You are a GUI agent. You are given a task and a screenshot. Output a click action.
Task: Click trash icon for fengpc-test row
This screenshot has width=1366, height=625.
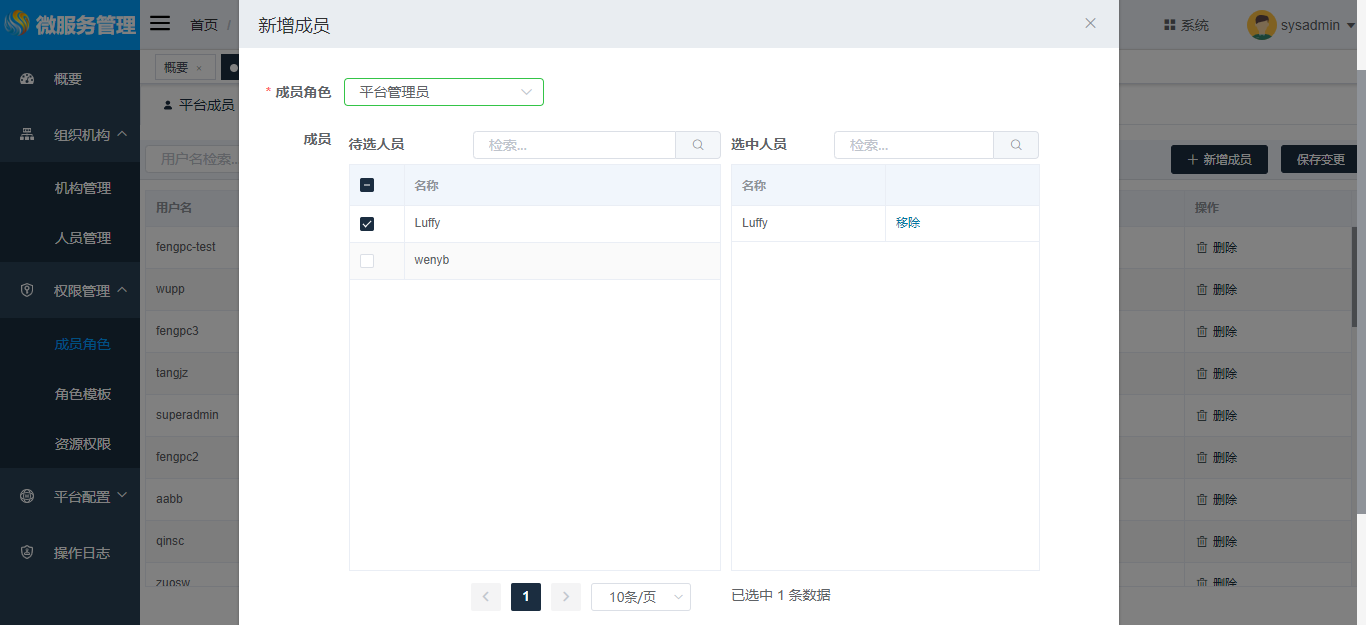[x=1202, y=247]
